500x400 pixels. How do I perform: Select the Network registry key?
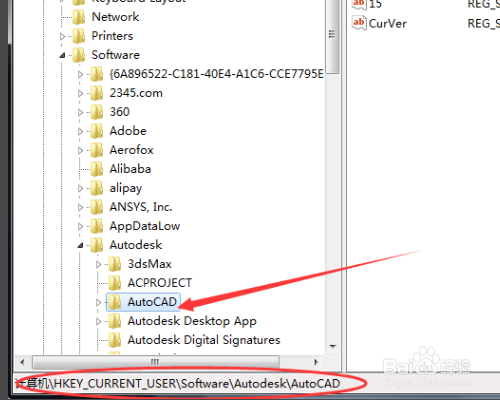point(115,17)
